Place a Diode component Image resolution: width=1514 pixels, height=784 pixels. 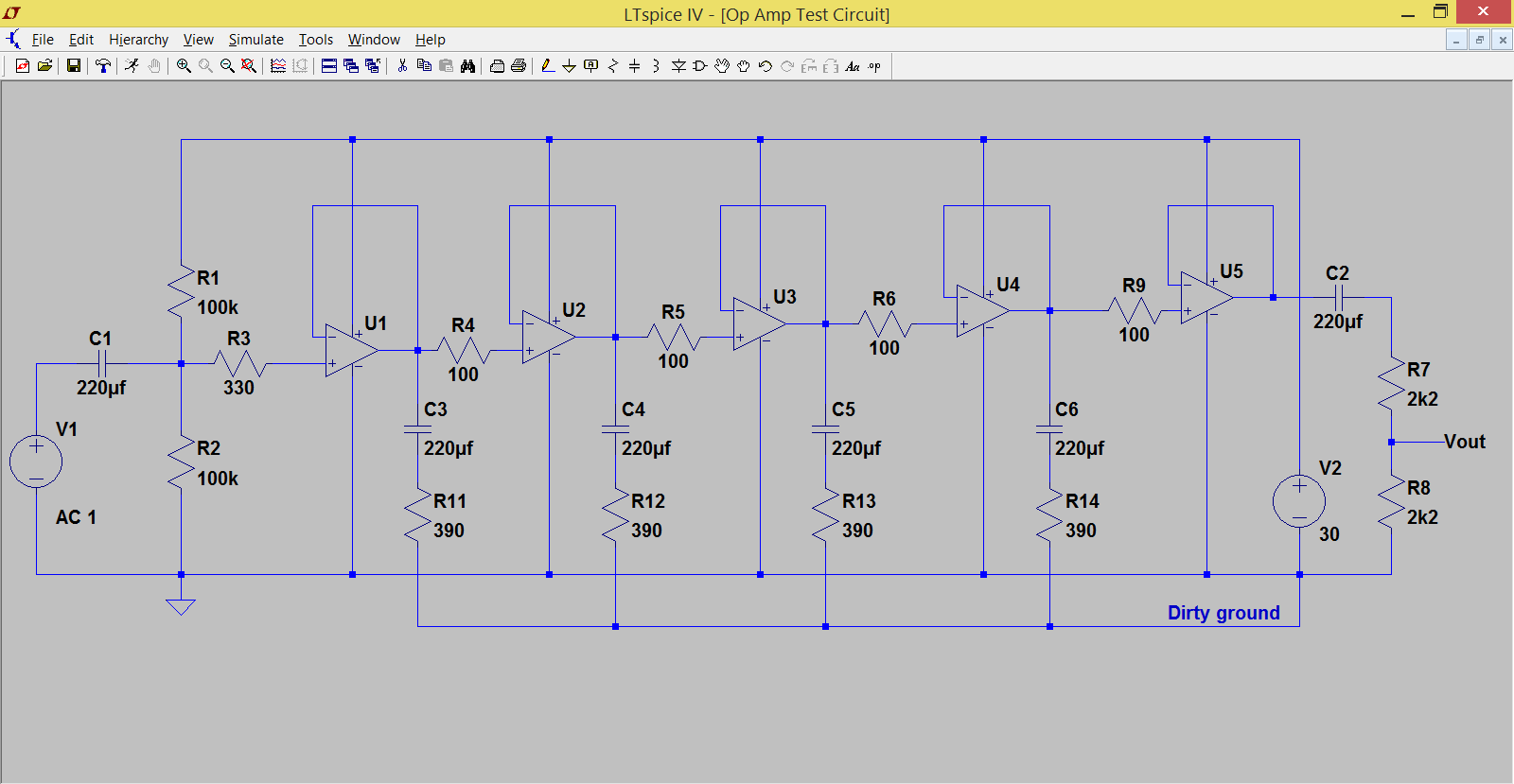678,65
